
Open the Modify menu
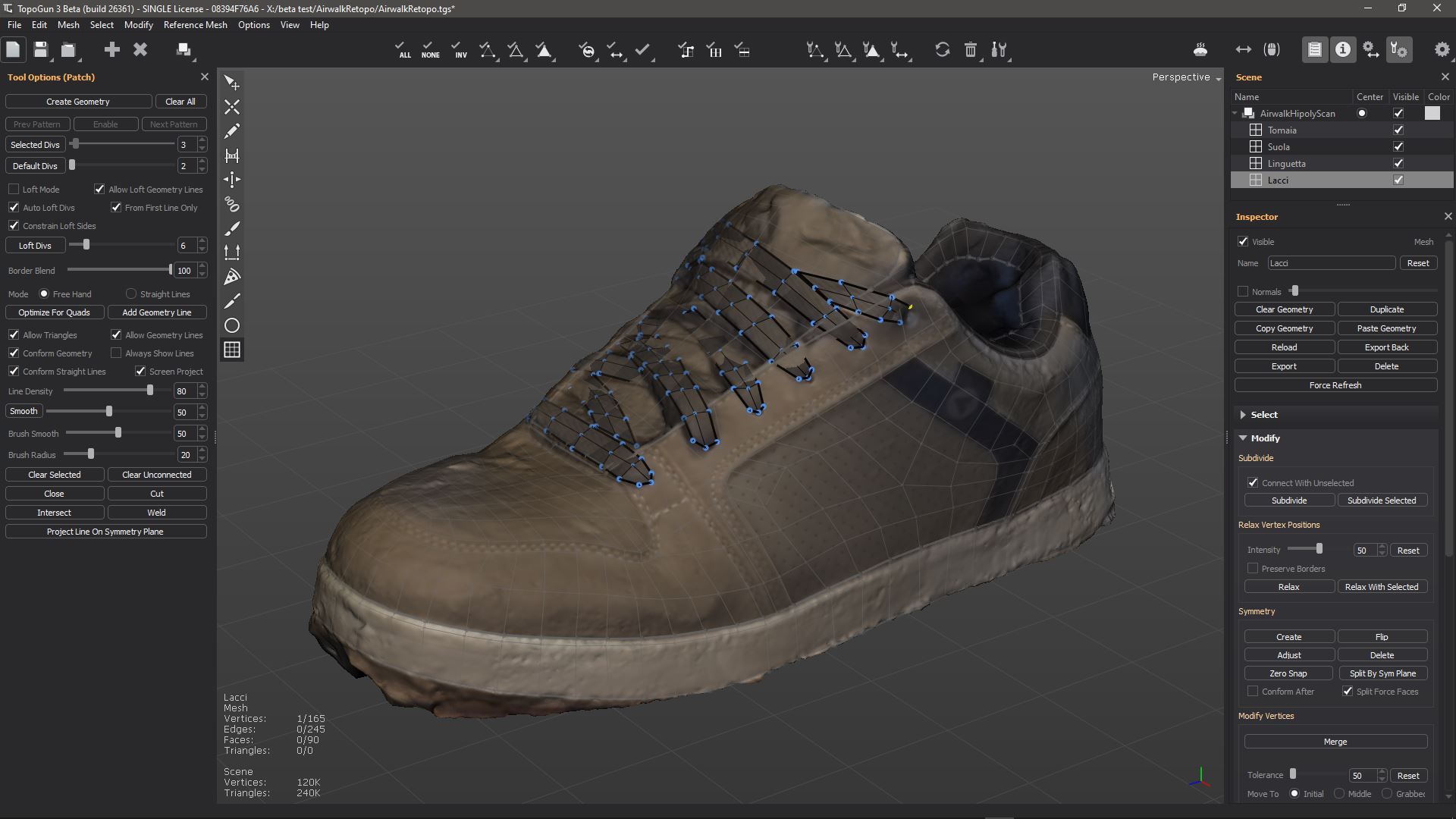pyautogui.click(x=138, y=25)
